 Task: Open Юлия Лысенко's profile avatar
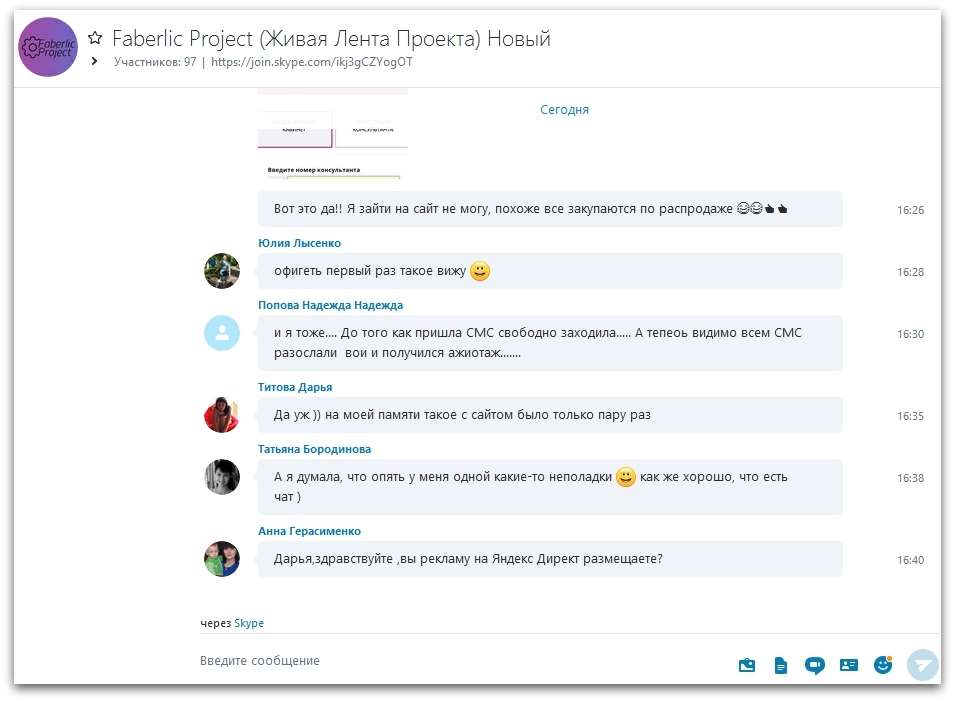tap(222, 271)
